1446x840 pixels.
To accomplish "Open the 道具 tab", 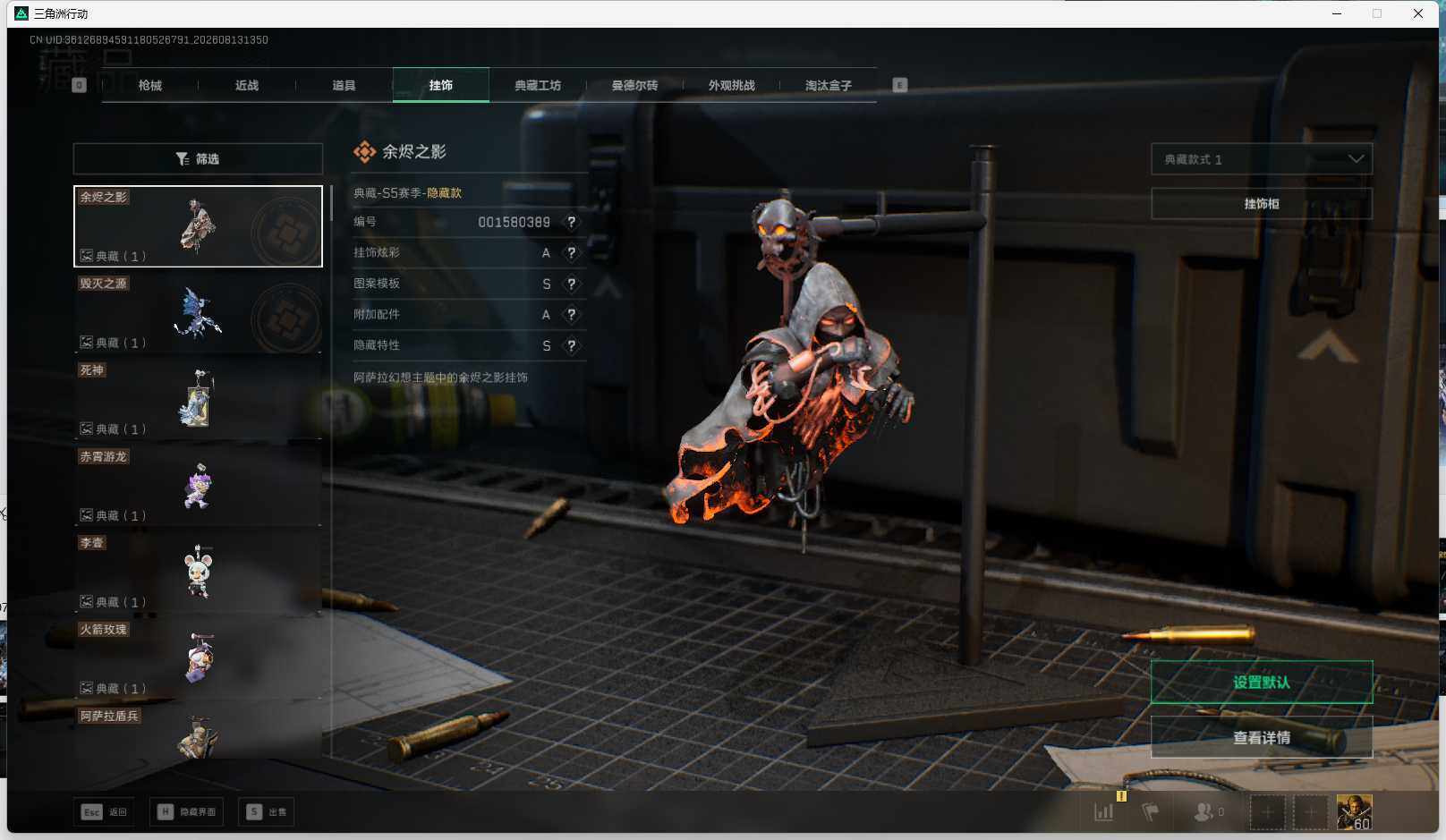I will [344, 85].
